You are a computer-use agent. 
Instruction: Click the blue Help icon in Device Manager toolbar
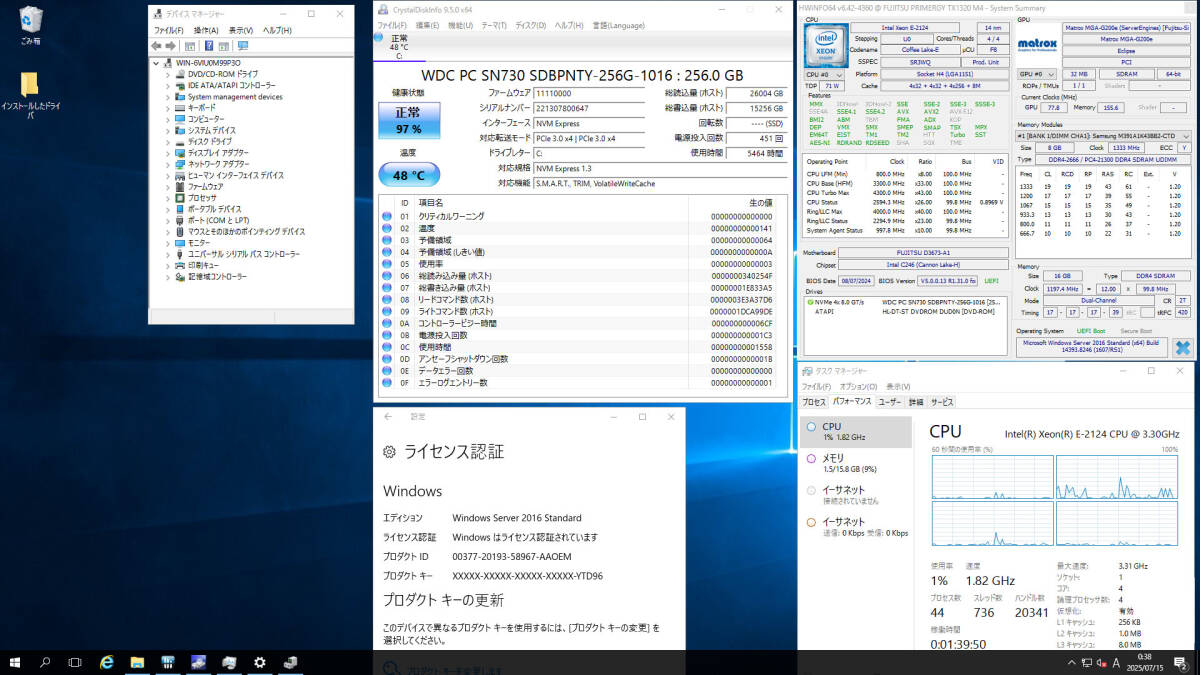click(209, 46)
